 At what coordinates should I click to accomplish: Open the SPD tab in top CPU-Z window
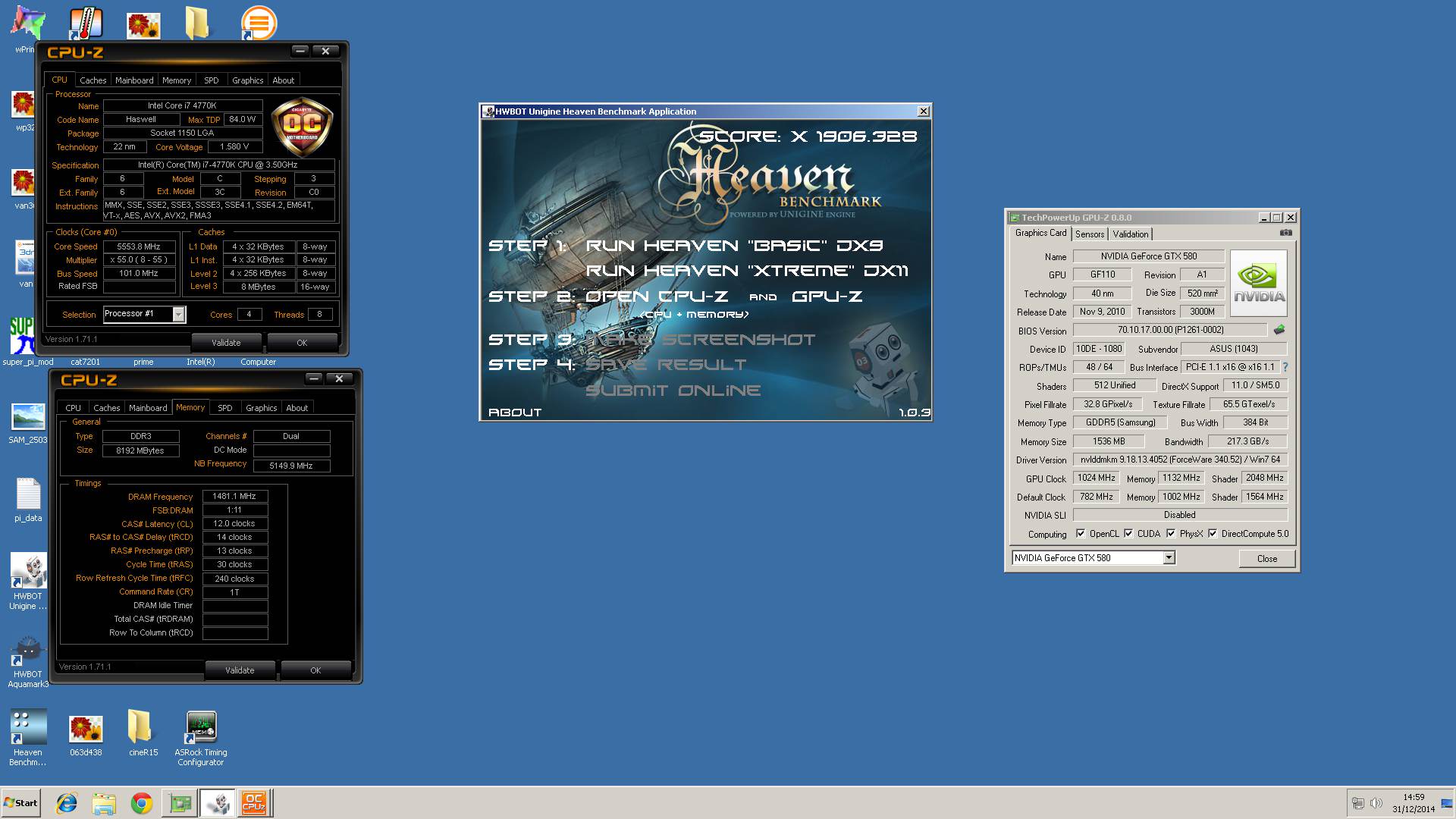coord(212,80)
